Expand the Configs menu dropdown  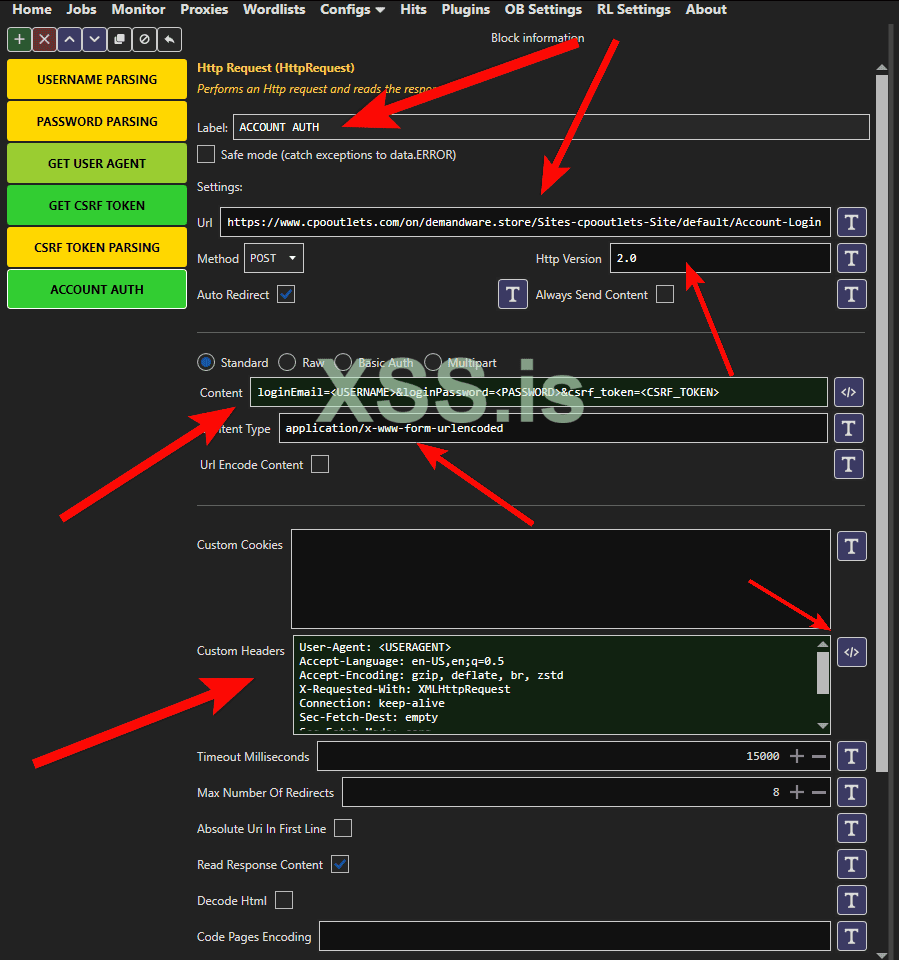(352, 9)
